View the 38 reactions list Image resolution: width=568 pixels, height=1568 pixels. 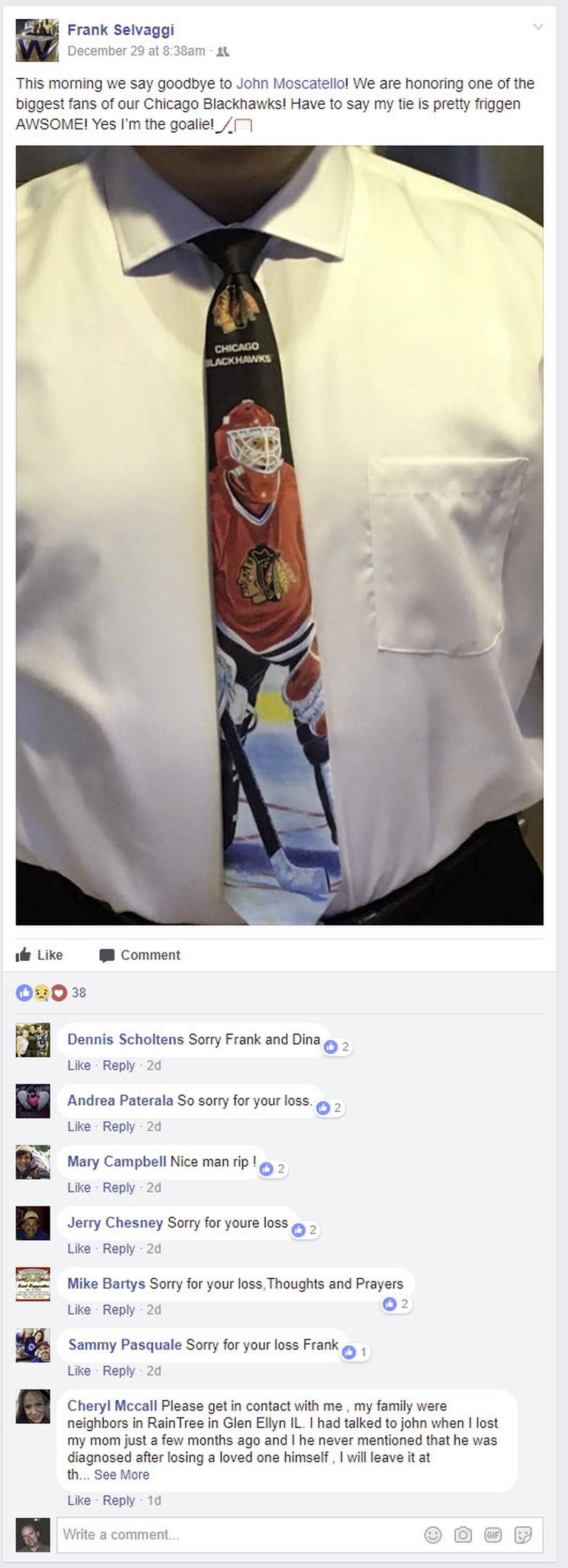point(51,992)
